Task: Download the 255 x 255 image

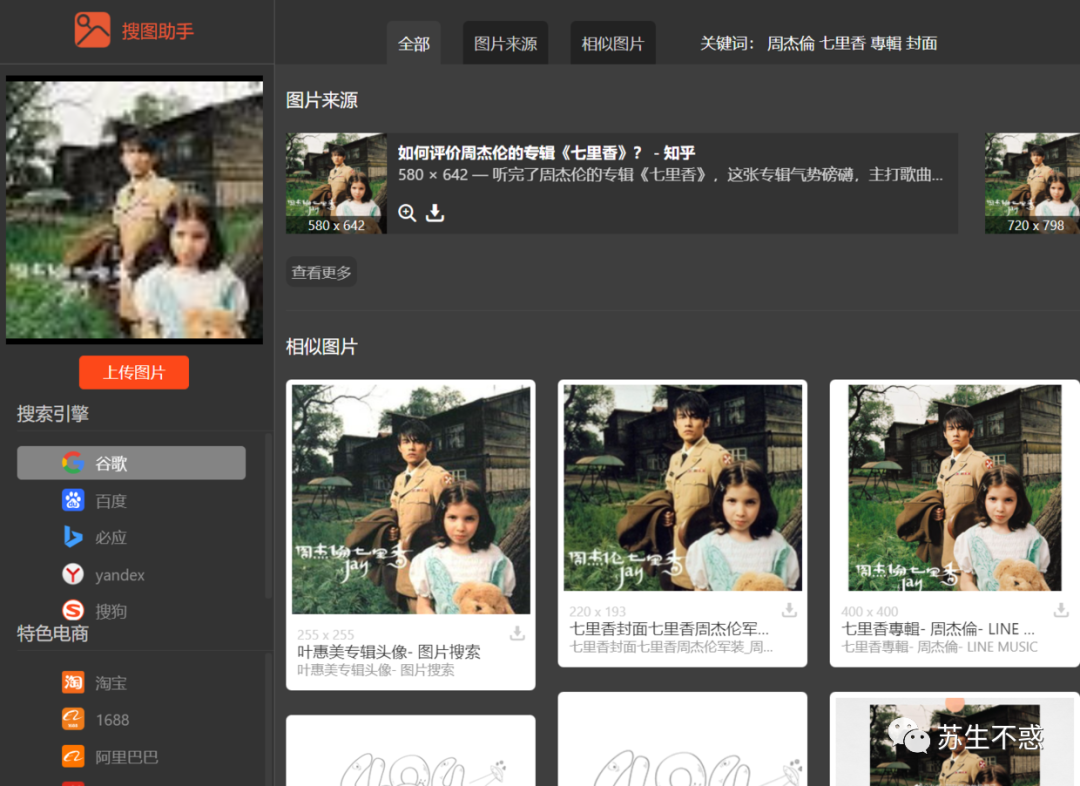Action: (x=517, y=633)
